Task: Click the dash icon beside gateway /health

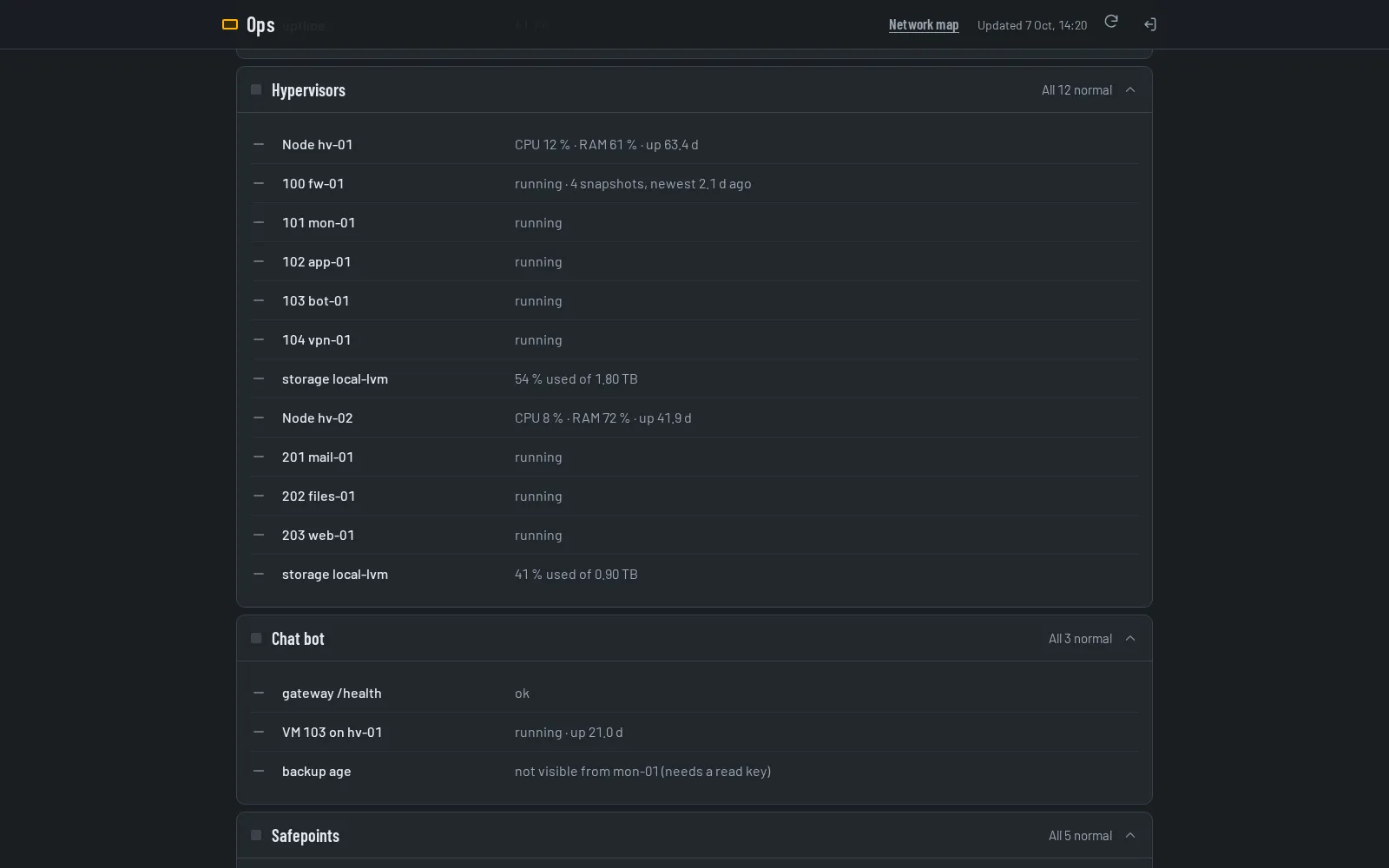Action: point(258,693)
